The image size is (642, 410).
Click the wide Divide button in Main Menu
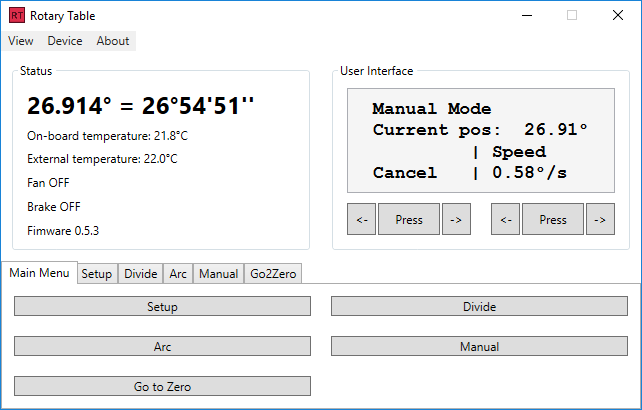479,307
